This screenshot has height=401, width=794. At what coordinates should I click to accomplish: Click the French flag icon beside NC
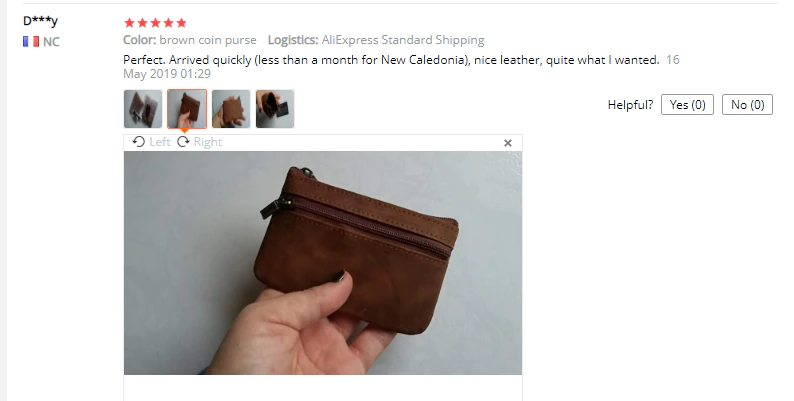pyautogui.click(x=31, y=42)
